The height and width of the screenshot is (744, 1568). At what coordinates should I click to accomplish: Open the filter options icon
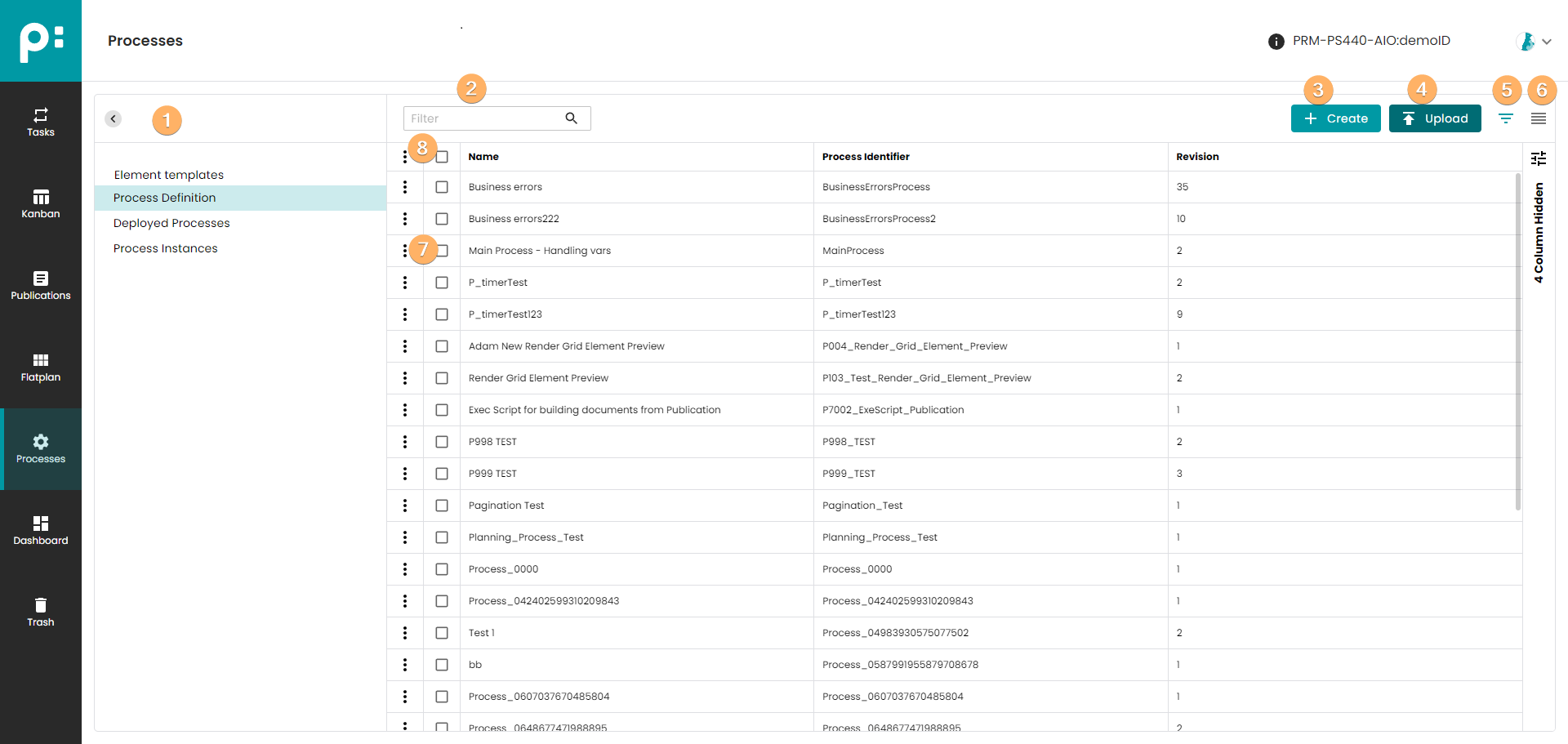(1506, 119)
